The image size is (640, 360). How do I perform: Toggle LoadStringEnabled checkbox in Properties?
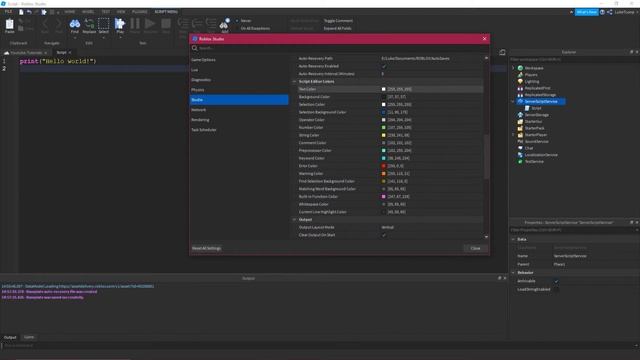[x=556, y=290]
